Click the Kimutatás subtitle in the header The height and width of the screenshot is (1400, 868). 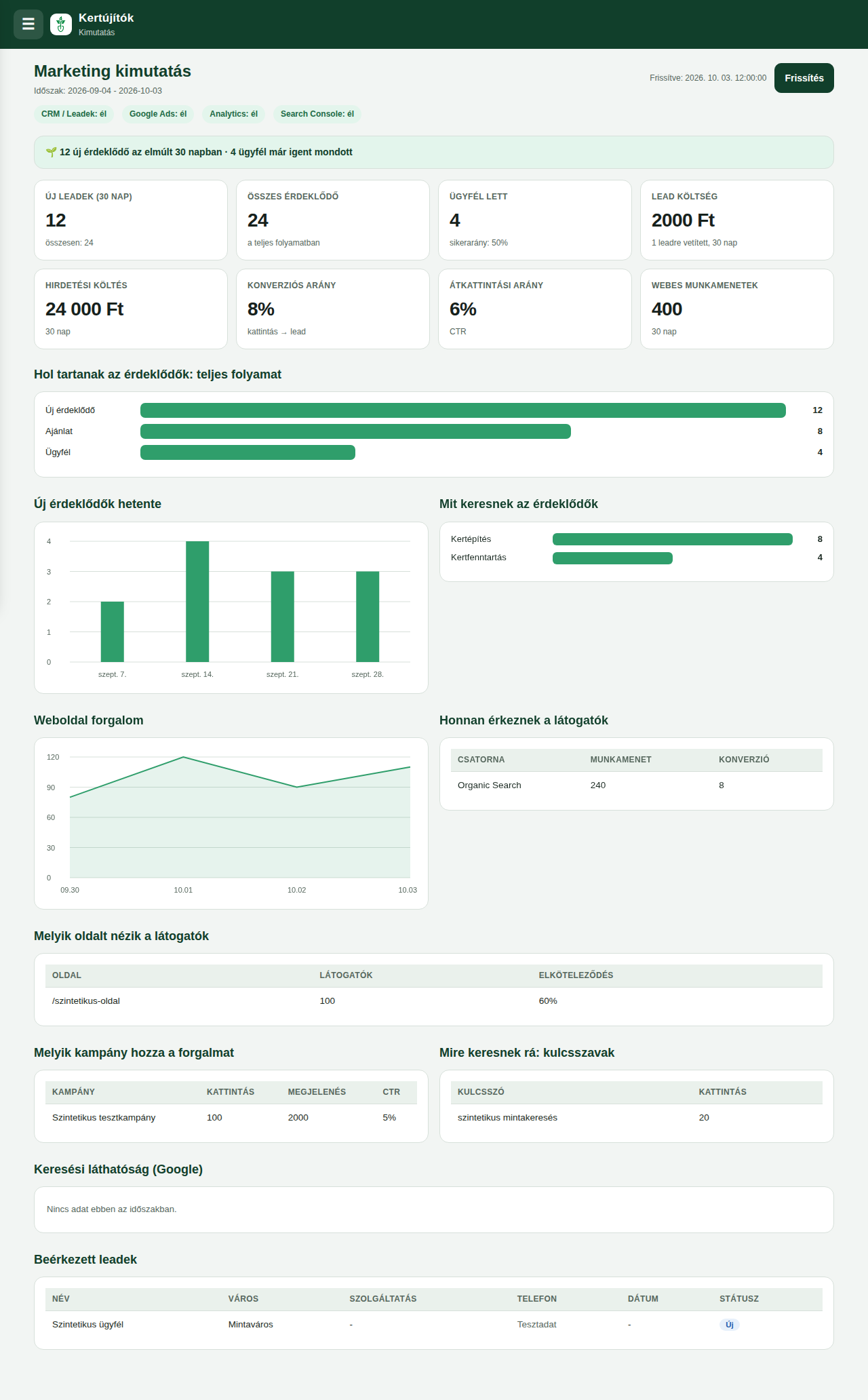point(96,33)
